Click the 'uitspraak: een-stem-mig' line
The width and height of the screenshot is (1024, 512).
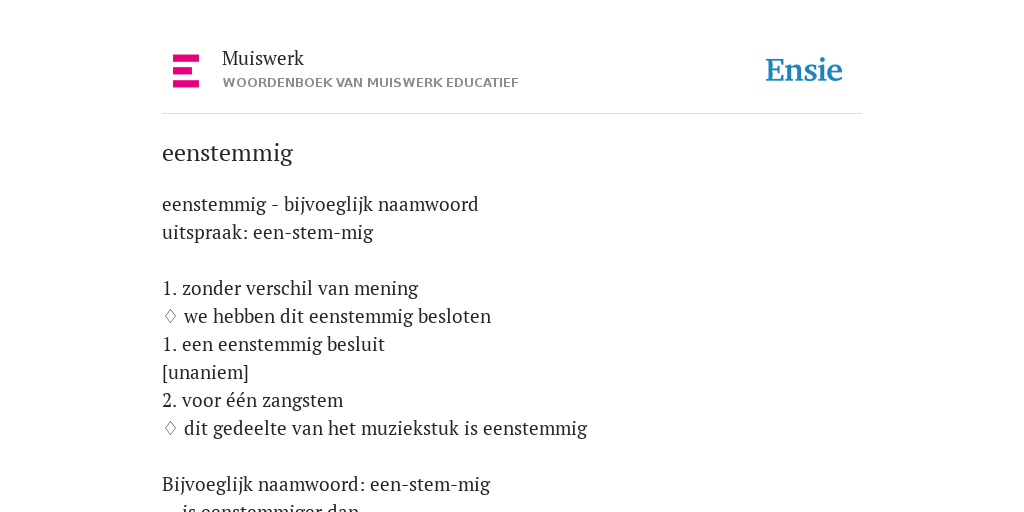pyautogui.click(x=268, y=232)
